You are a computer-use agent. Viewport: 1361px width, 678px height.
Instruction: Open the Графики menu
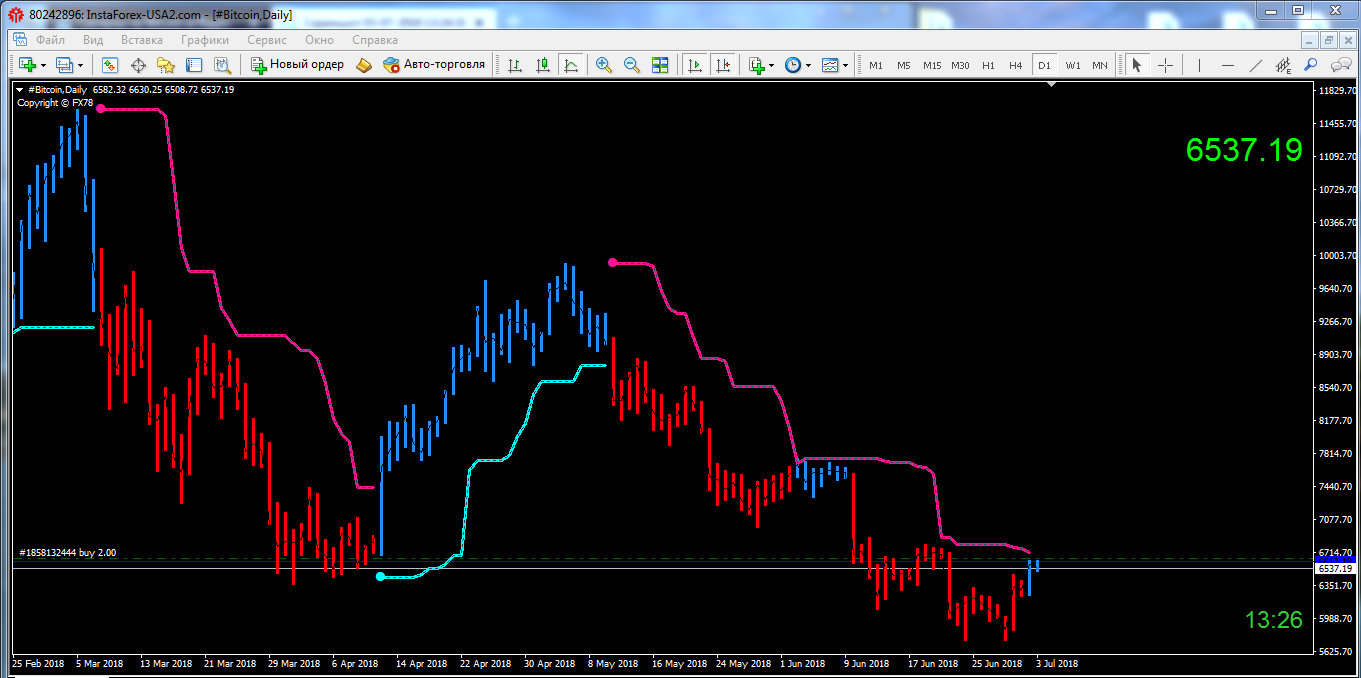[x=205, y=40]
